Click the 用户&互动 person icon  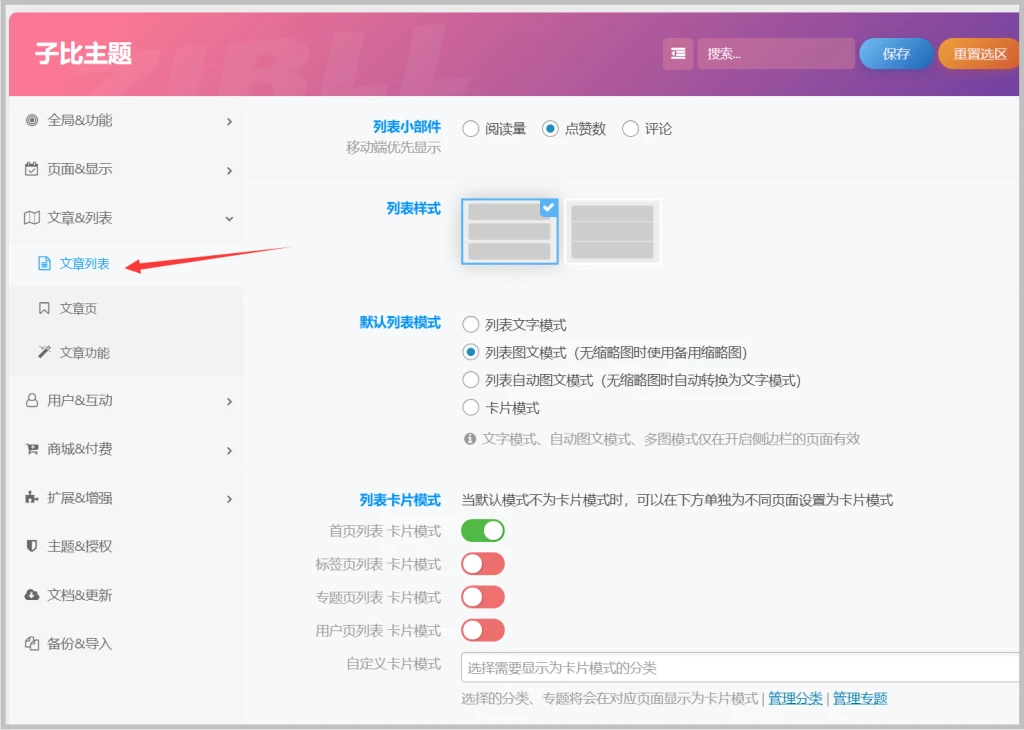(31, 401)
